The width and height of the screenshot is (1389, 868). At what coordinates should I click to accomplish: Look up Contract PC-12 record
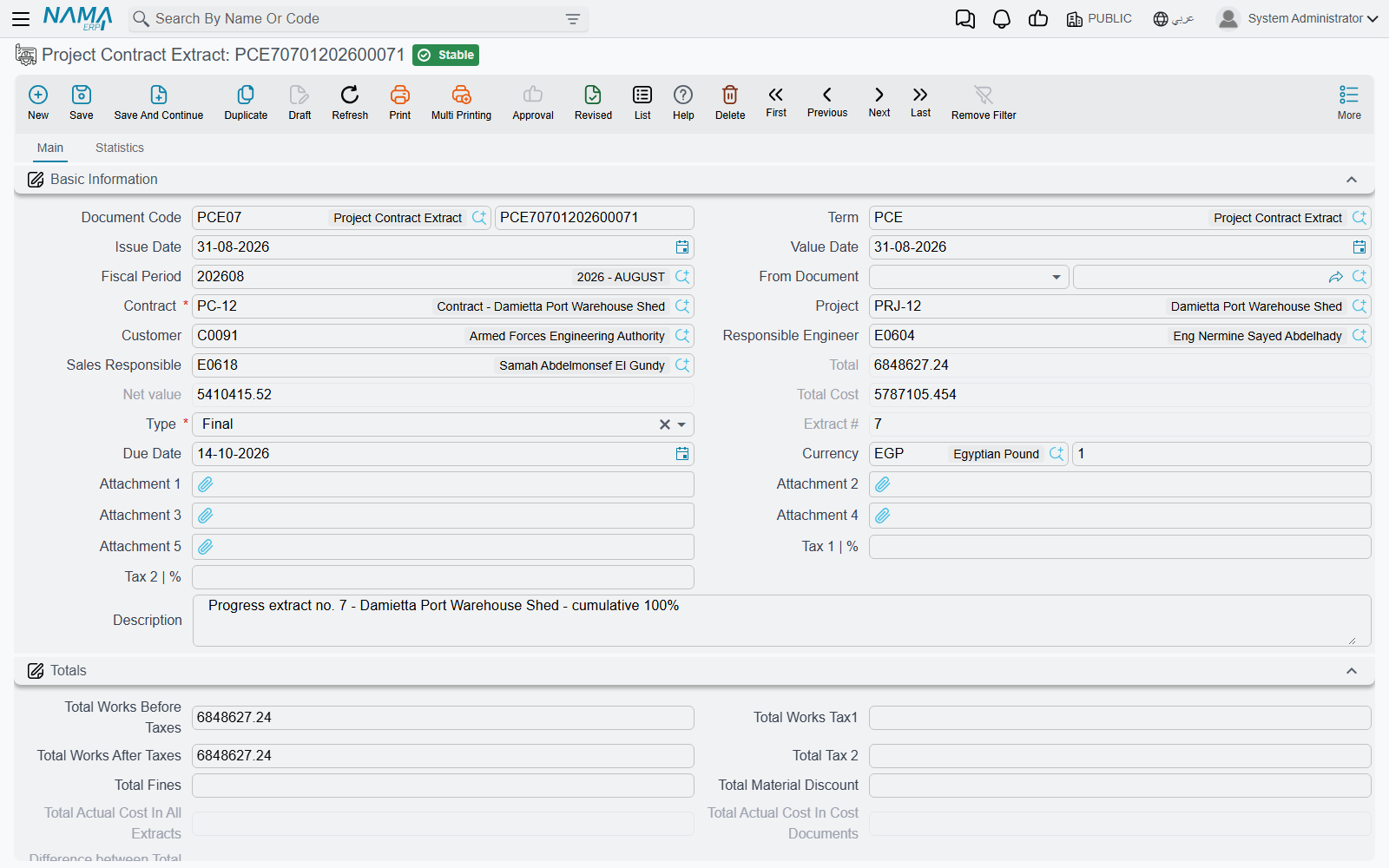point(682,306)
